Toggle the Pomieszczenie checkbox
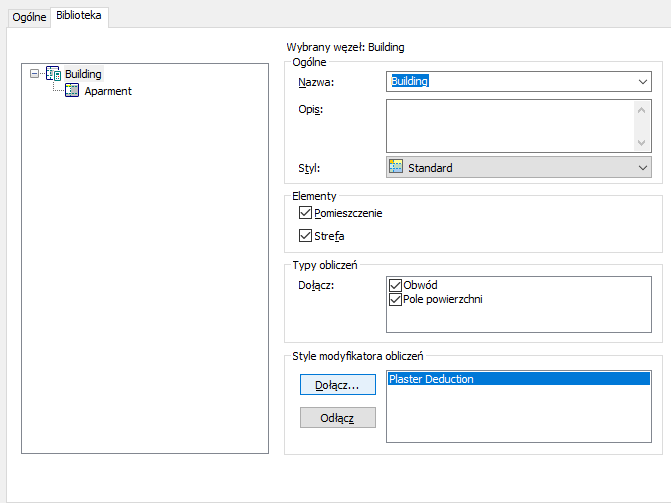Image resolution: width=671 pixels, height=503 pixels. (306, 213)
